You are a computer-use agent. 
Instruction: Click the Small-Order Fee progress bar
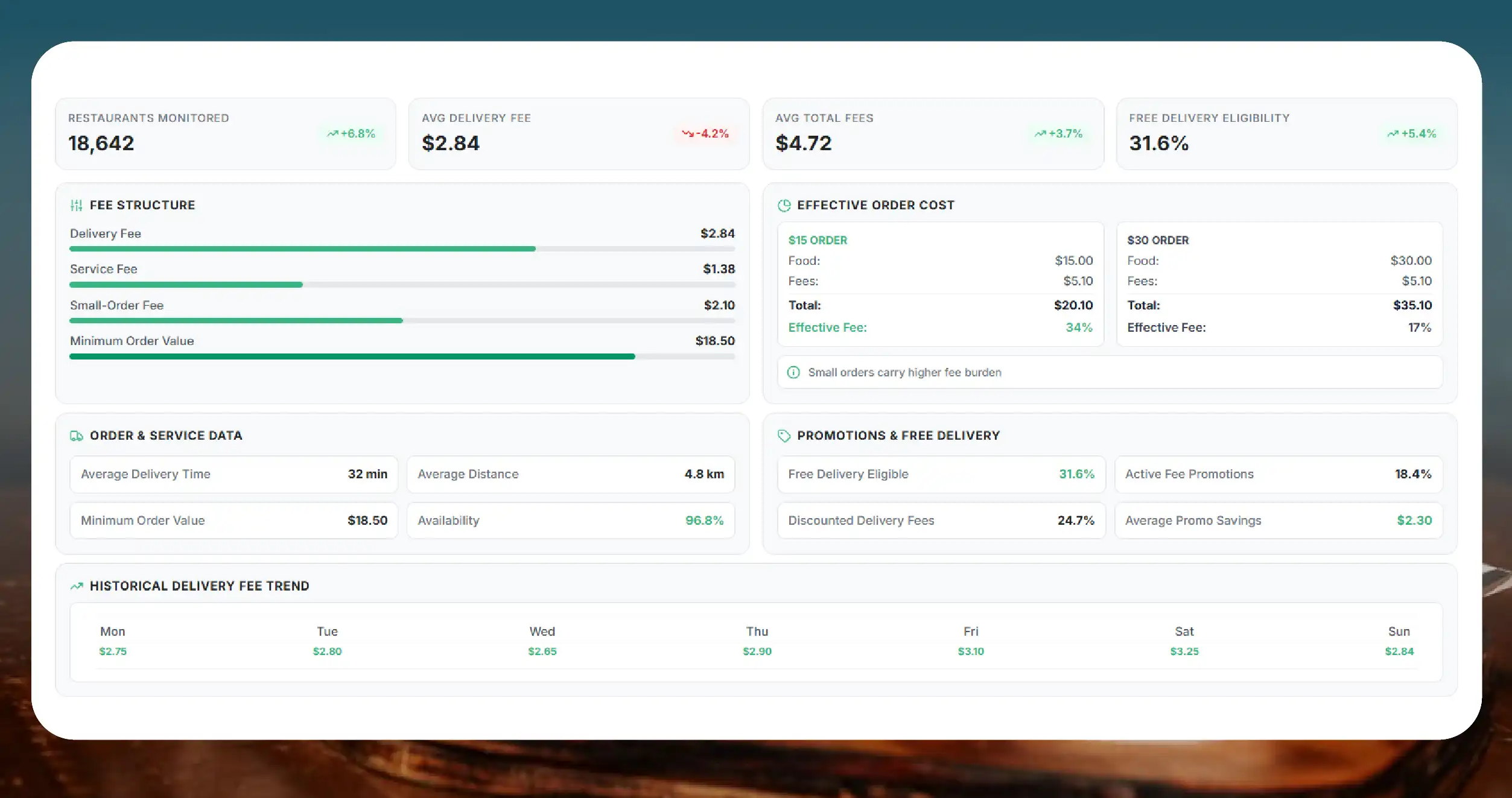pos(402,321)
